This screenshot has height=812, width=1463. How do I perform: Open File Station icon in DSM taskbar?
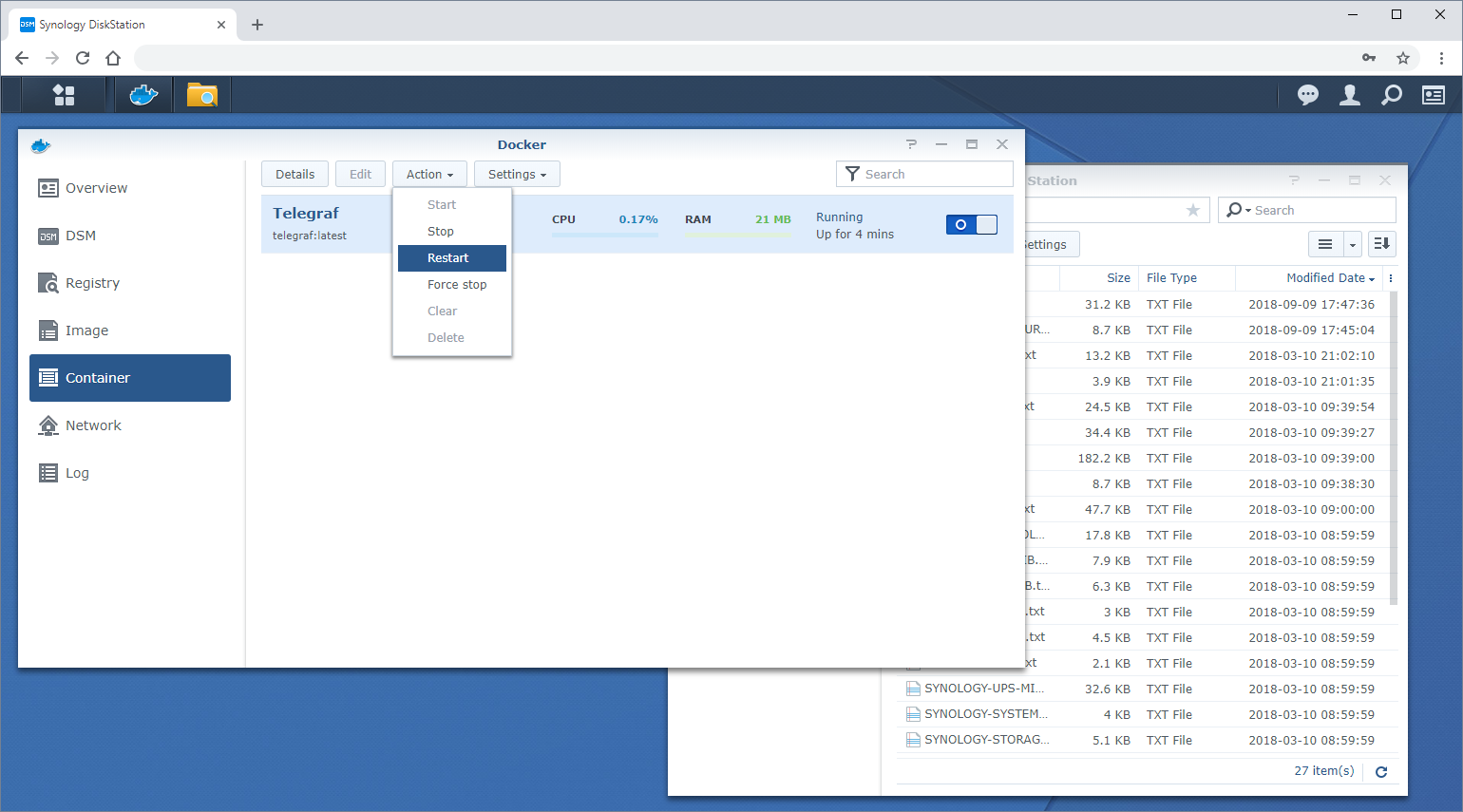(202, 95)
